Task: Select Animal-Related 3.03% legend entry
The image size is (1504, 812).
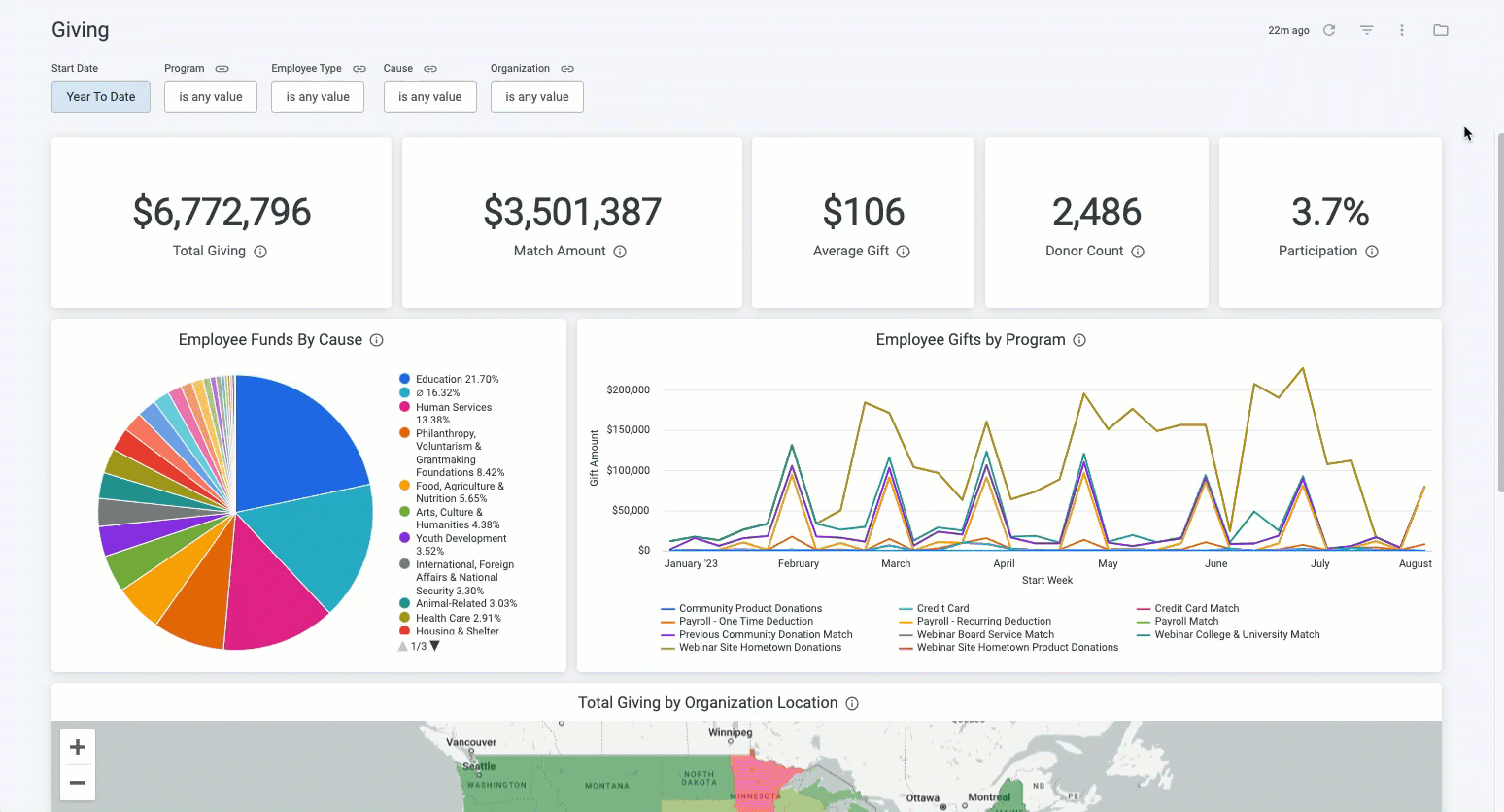Action: 458,604
